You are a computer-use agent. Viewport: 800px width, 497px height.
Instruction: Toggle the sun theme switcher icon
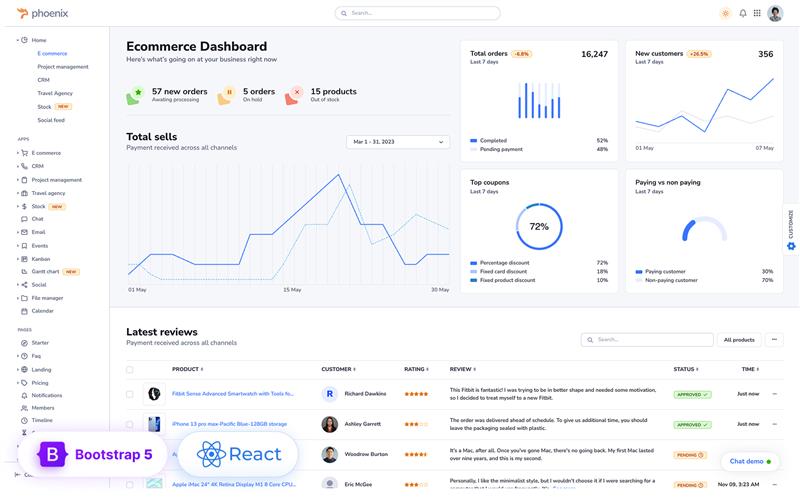pos(725,13)
